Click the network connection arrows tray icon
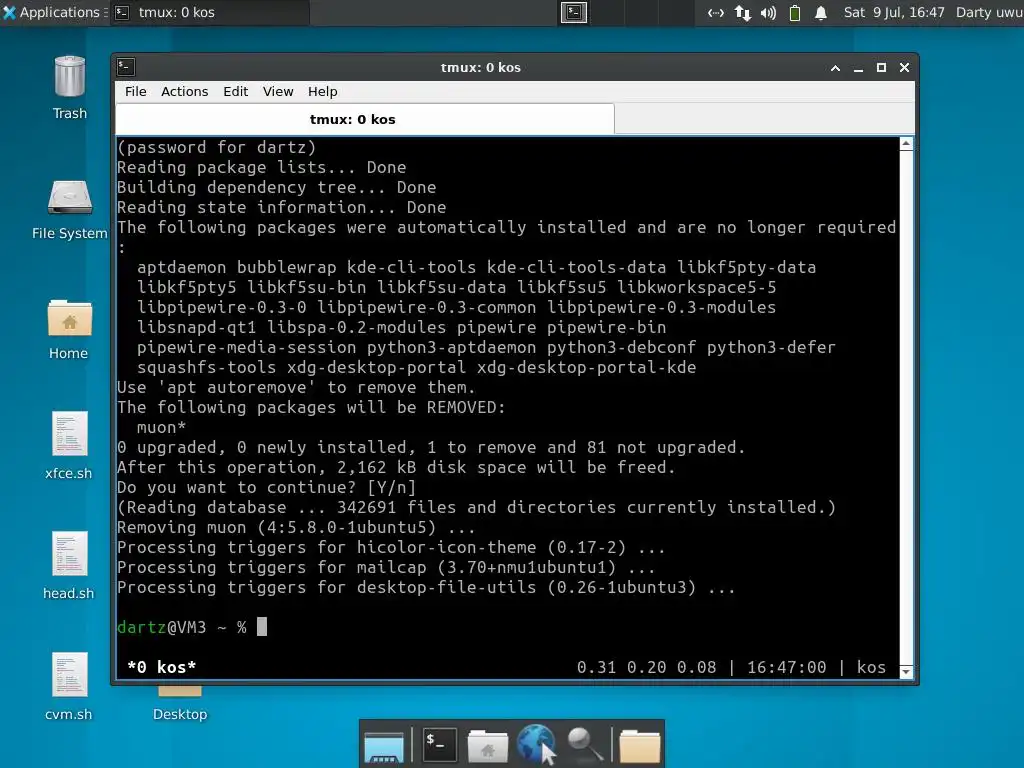The height and width of the screenshot is (768, 1024). (x=743, y=12)
